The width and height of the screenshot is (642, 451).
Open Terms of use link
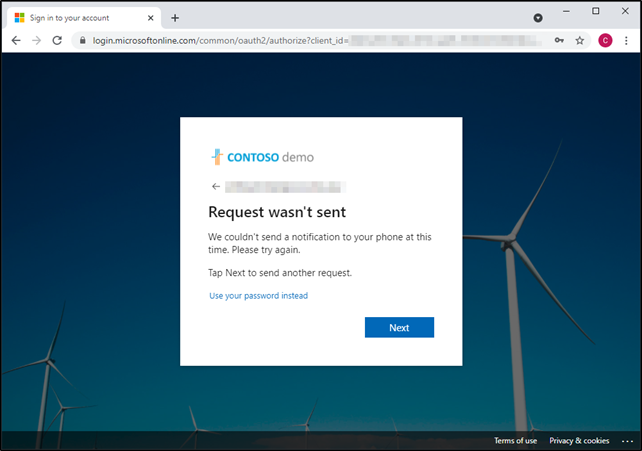coord(515,441)
